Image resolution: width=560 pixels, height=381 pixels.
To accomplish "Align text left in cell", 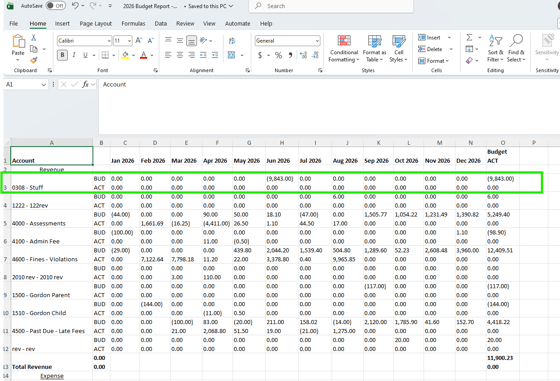I will [x=168, y=55].
